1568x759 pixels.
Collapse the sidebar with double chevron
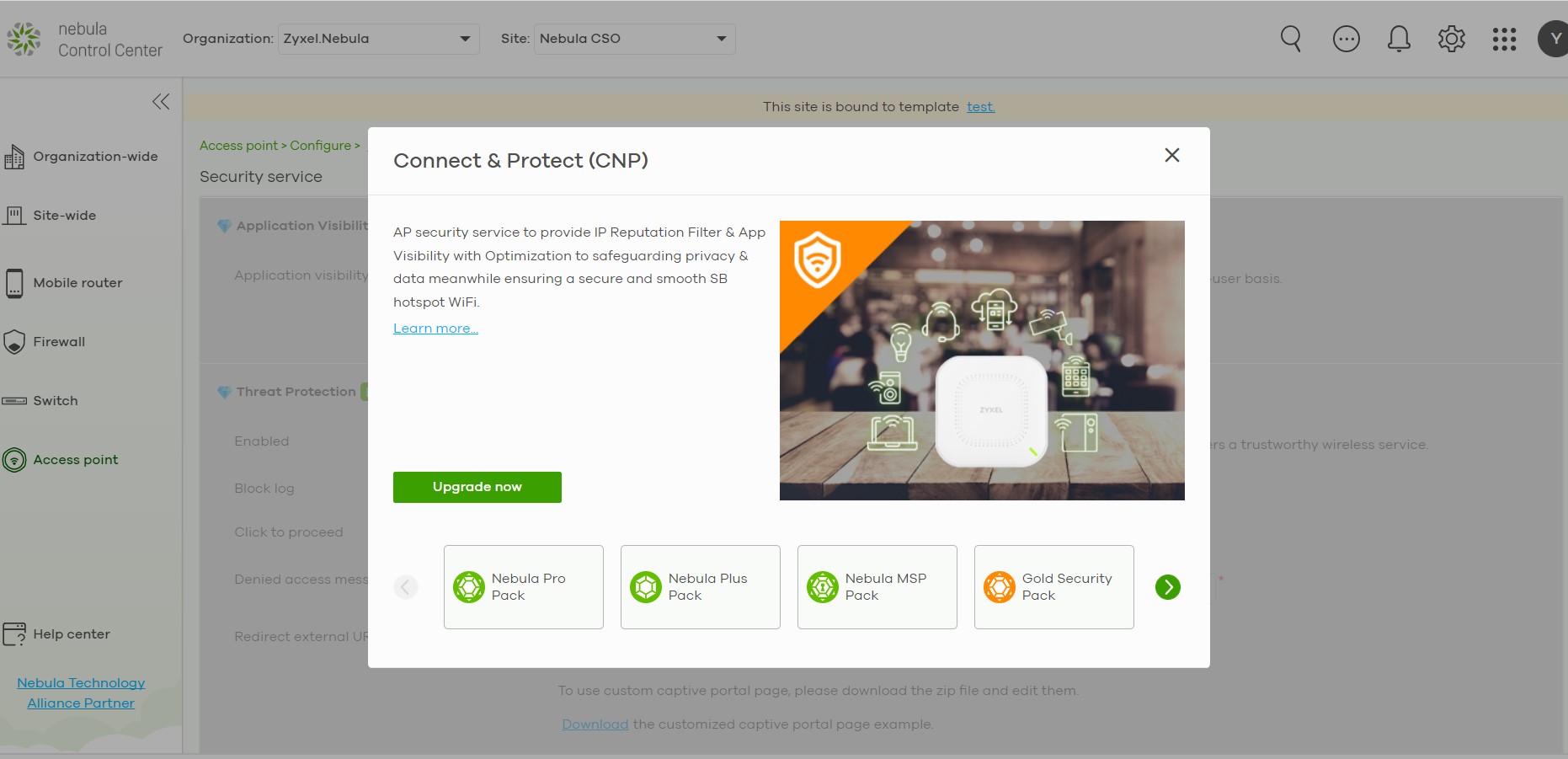pos(161,102)
